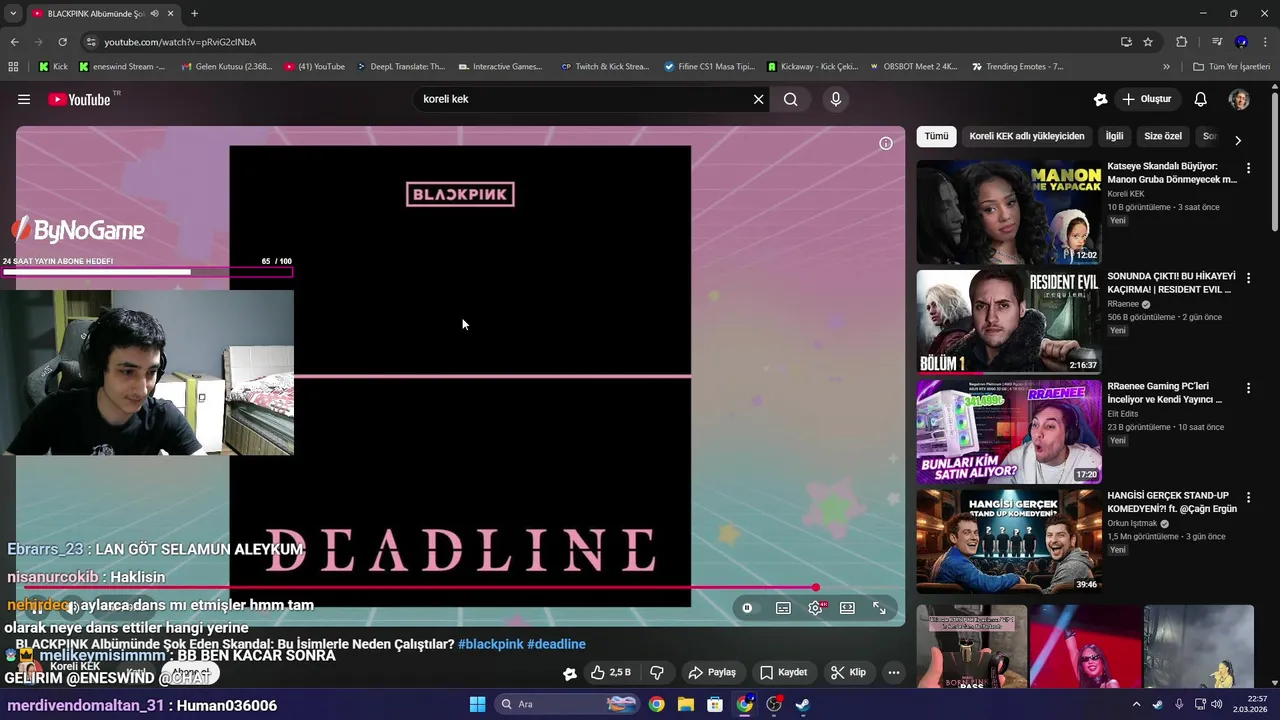The height and width of the screenshot is (720, 1280).
Task: Open the player settings gear
Action: point(816,608)
